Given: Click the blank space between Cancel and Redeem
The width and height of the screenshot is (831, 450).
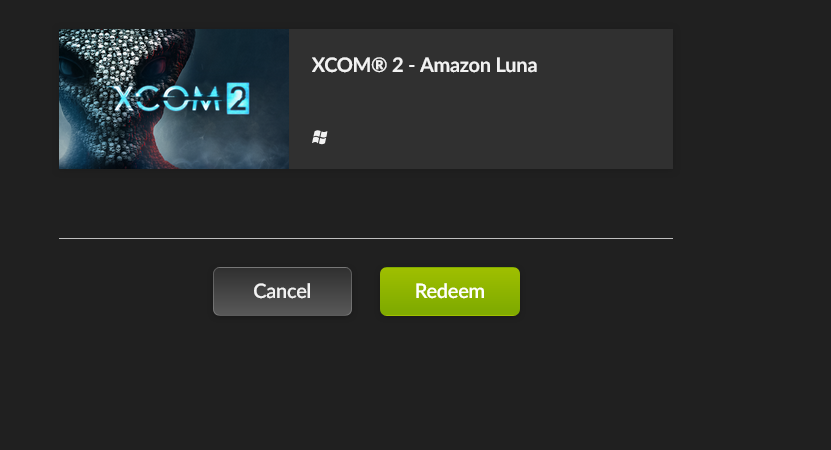Looking at the screenshot, I should [x=366, y=291].
